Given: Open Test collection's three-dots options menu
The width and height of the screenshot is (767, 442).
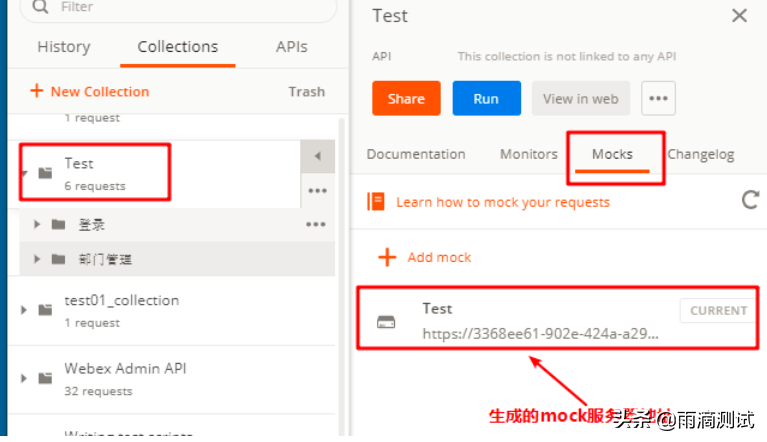Looking at the screenshot, I should point(317,190).
